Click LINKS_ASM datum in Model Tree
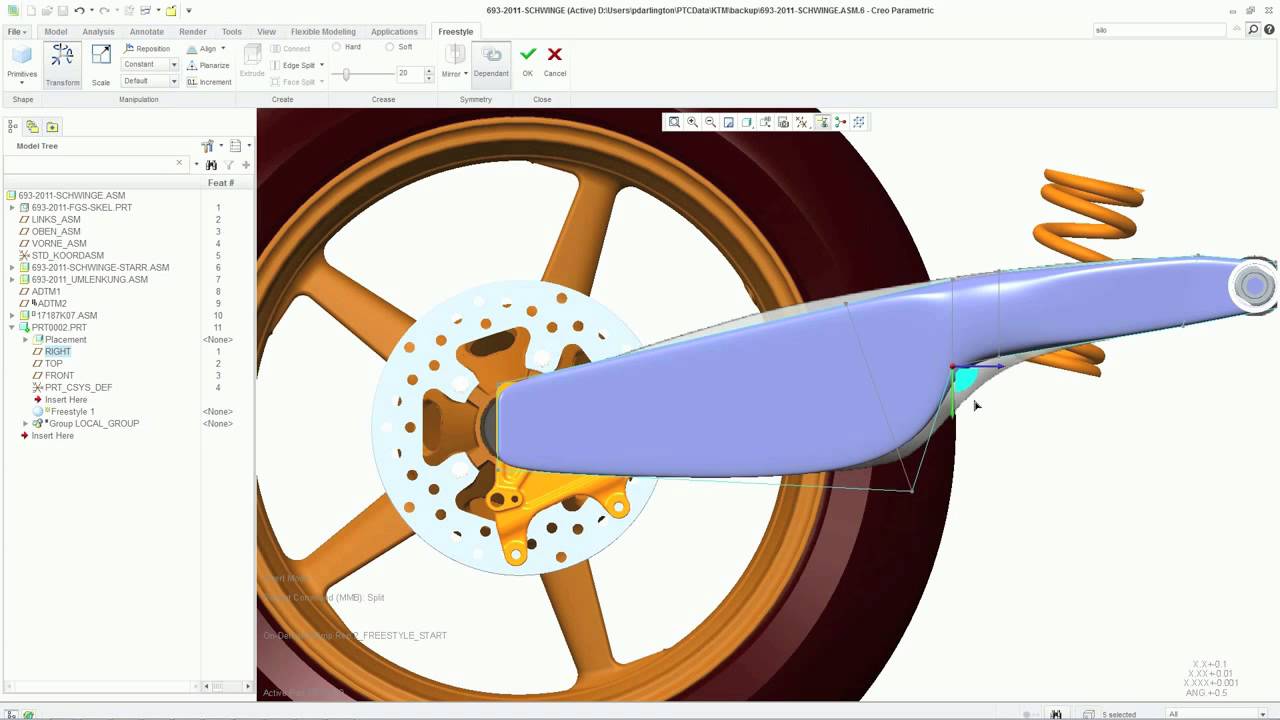 (x=56, y=219)
